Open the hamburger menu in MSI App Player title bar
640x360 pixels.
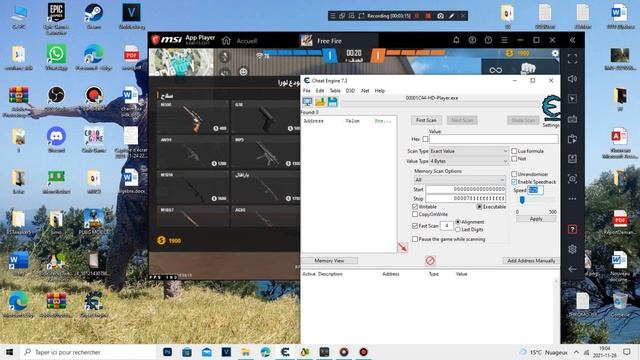coord(504,40)
